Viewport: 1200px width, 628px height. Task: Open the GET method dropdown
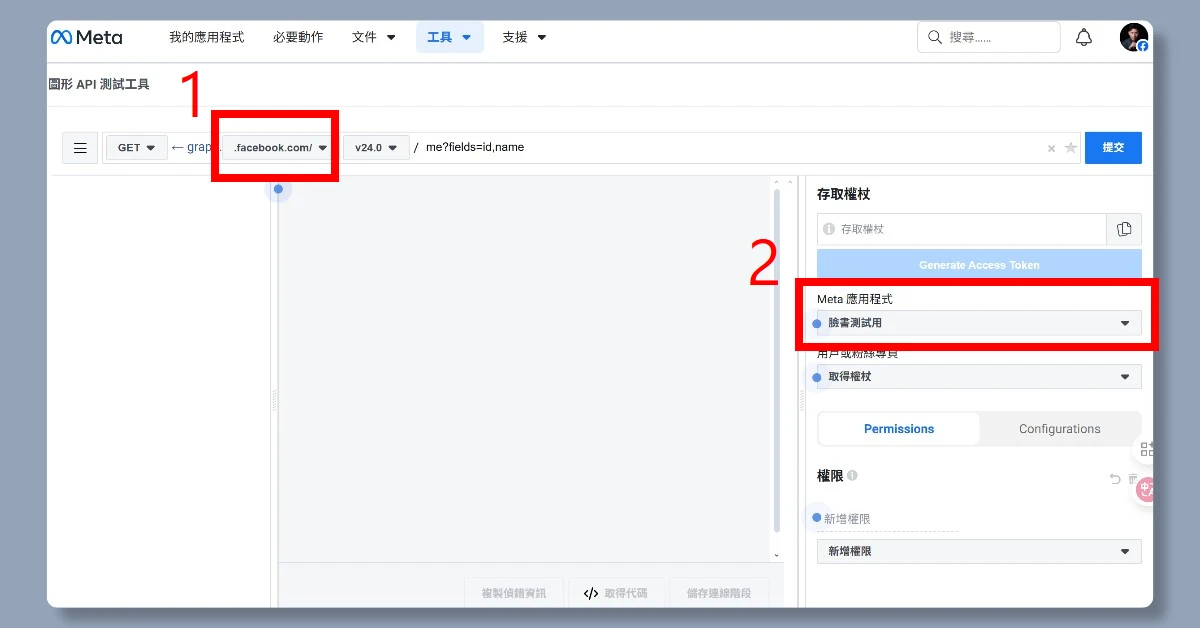click(137, 148)
